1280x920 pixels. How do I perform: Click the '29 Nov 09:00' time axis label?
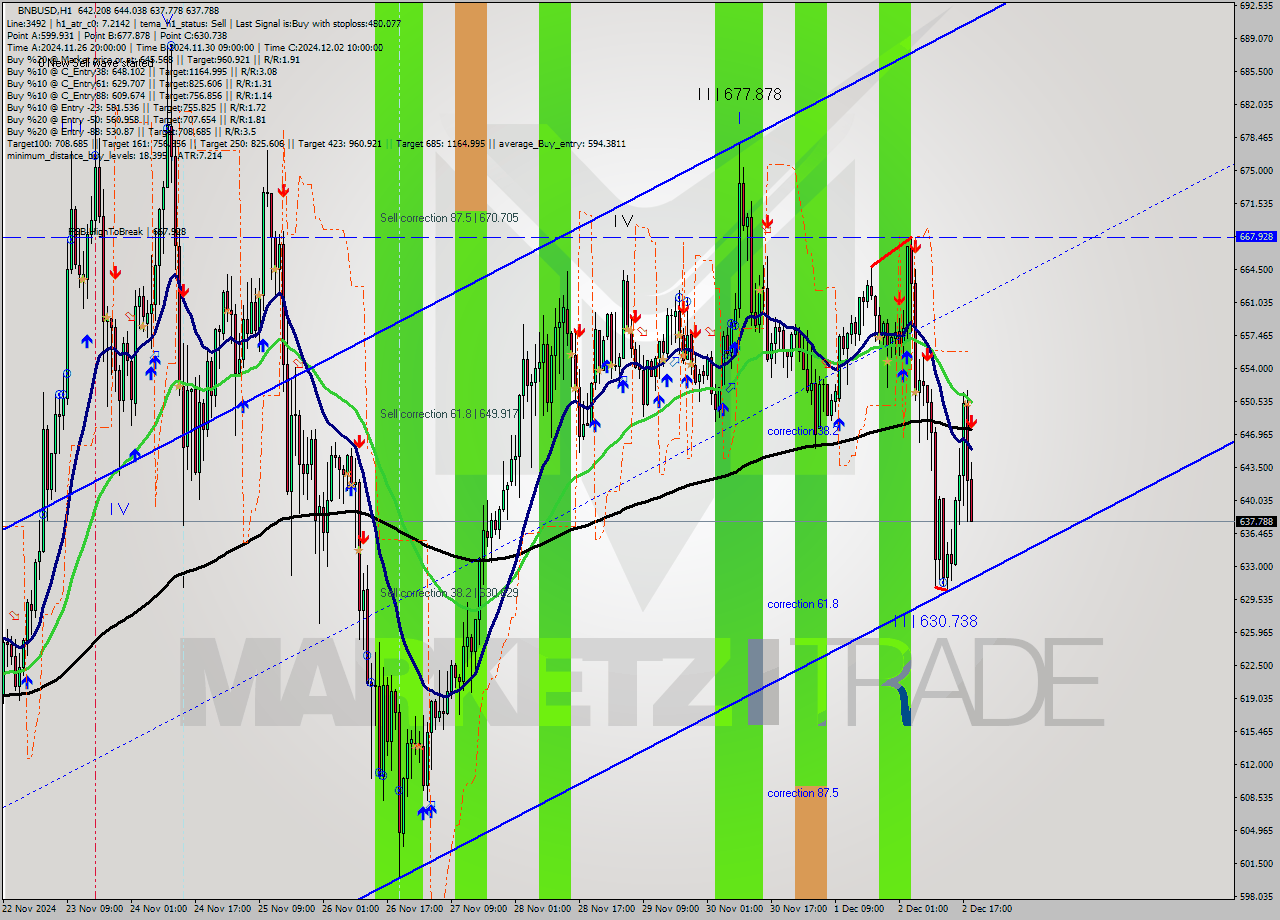[671, 909]
